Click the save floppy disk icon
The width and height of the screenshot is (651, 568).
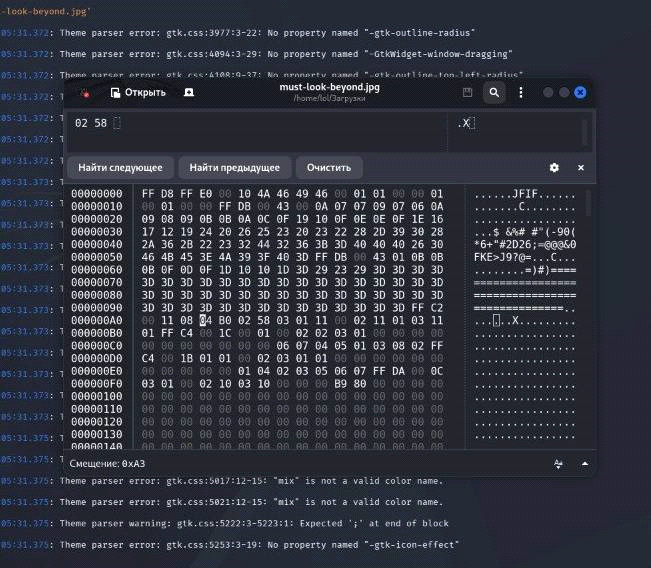[467, 92]
